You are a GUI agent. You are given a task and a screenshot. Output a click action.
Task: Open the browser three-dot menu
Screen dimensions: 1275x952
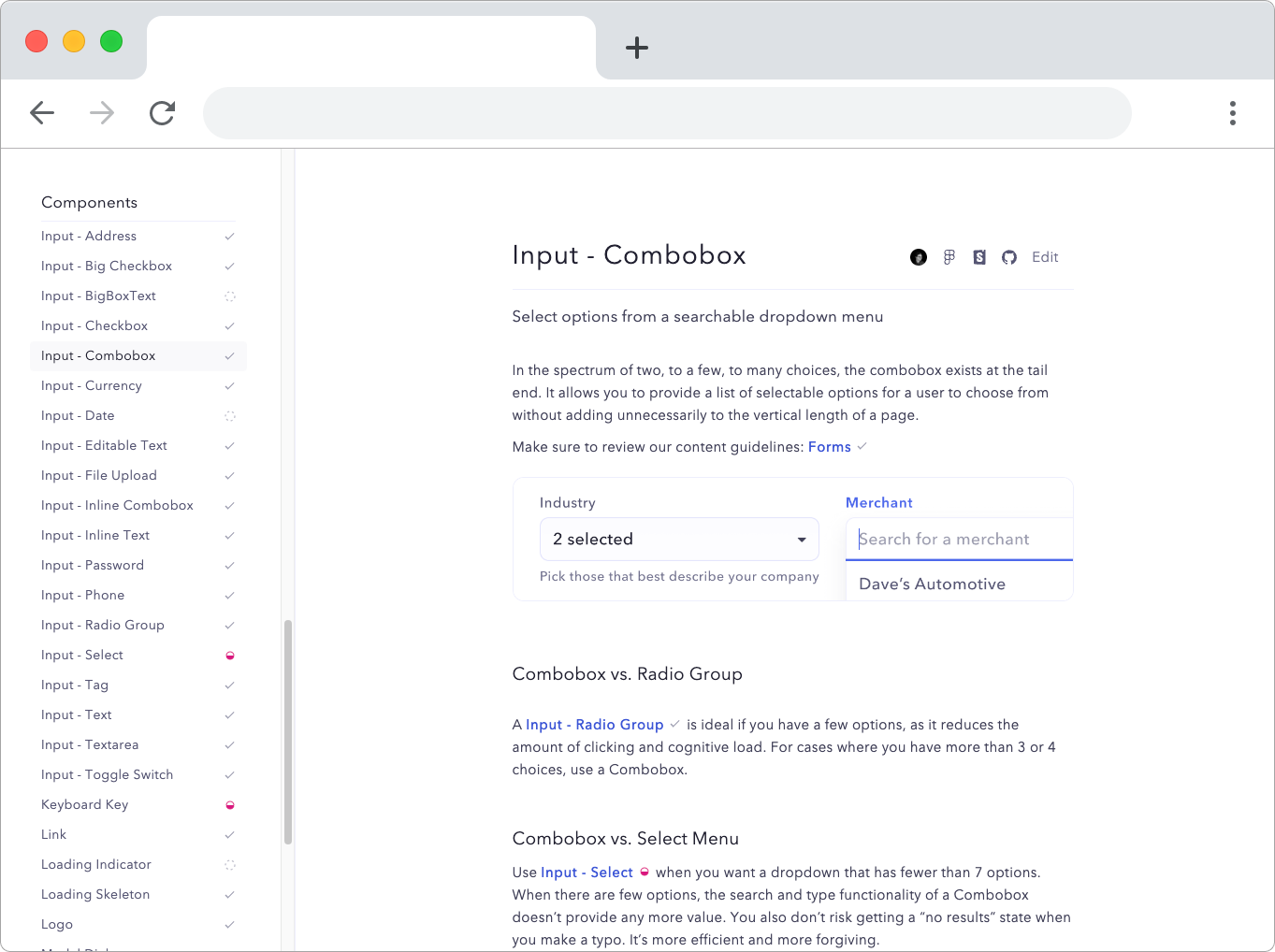coord(1233,112)
